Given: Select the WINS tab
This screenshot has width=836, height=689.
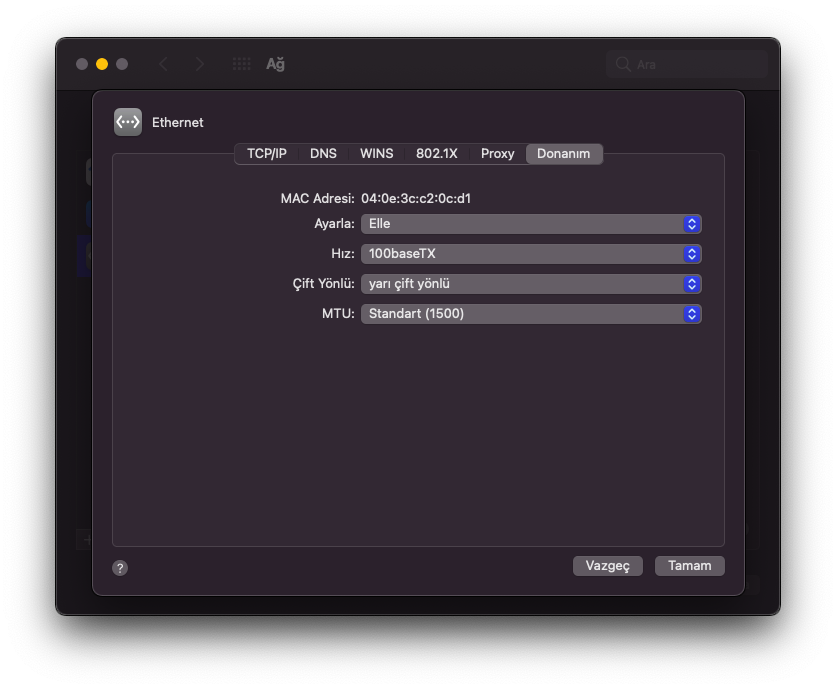Looking at the screenshot, I should tap(377, 153).
